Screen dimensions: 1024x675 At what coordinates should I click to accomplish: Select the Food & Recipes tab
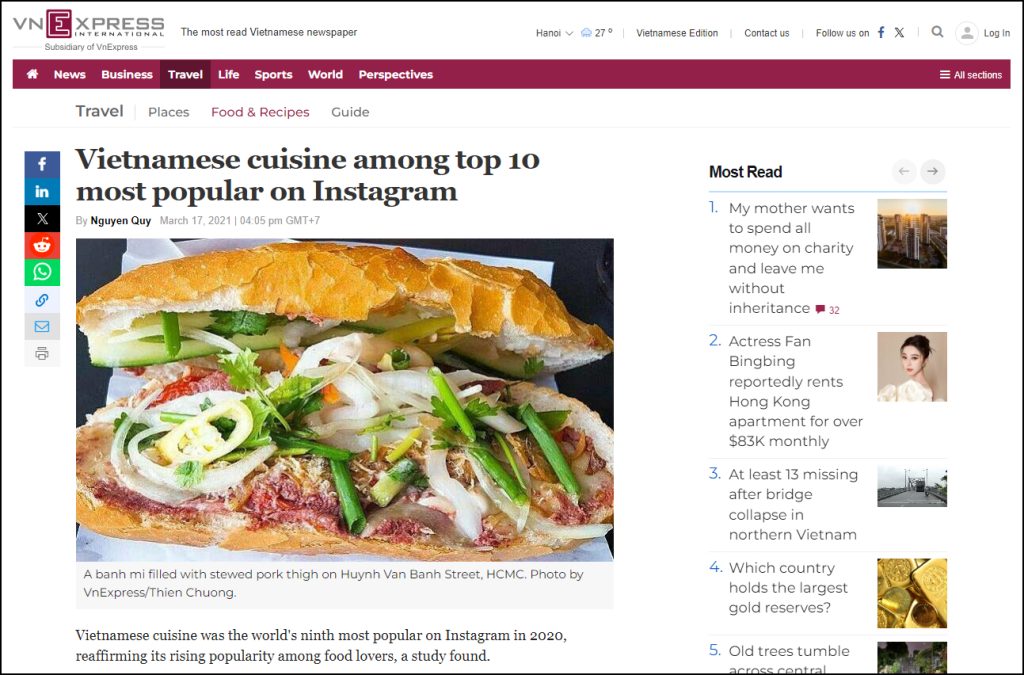point(260,112)
